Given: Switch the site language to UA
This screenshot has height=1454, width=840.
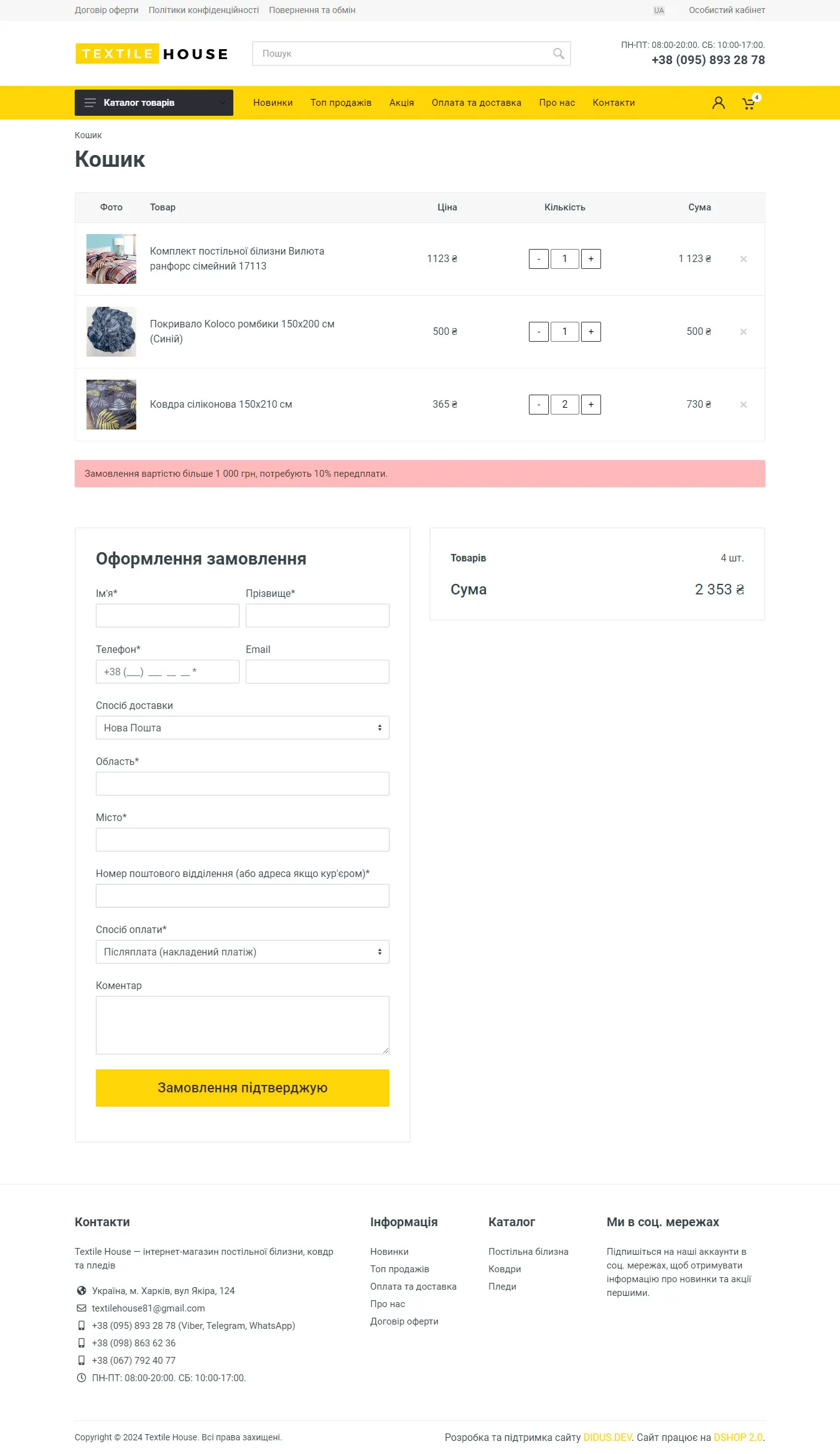Looking at the screenshot, I should click(x=659, y=10).
